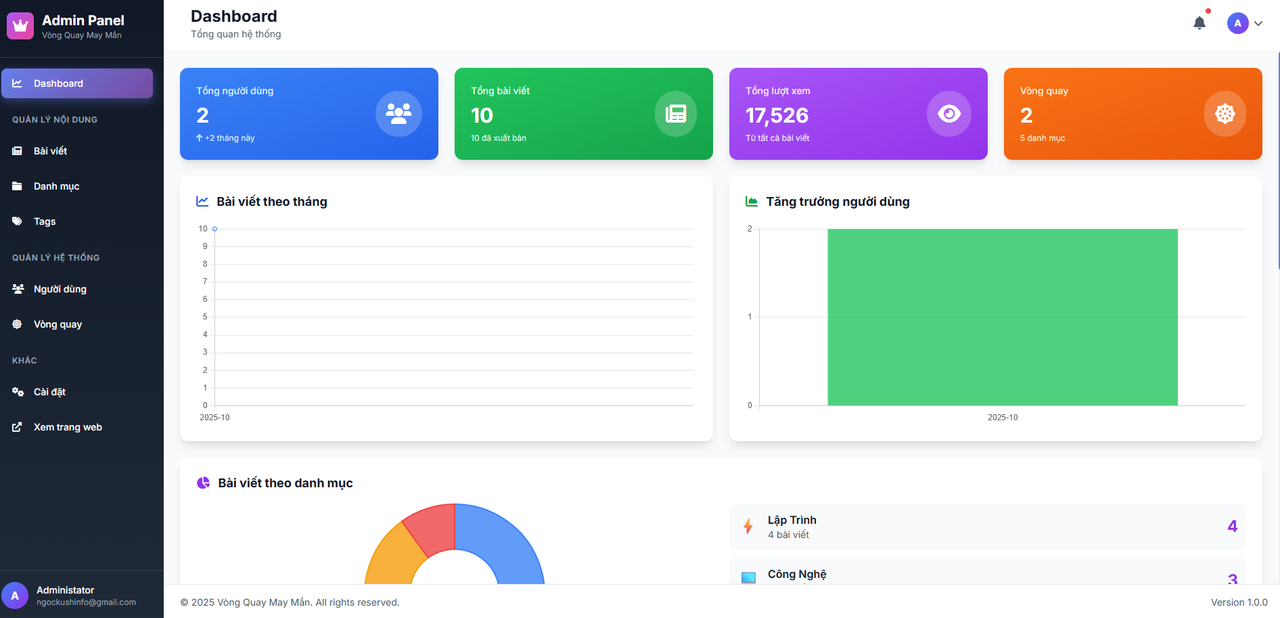Click the external link icon by Xem trang web
This screenshot has width=1280, height=618.
pyautogui.click(x=17, y=427)
